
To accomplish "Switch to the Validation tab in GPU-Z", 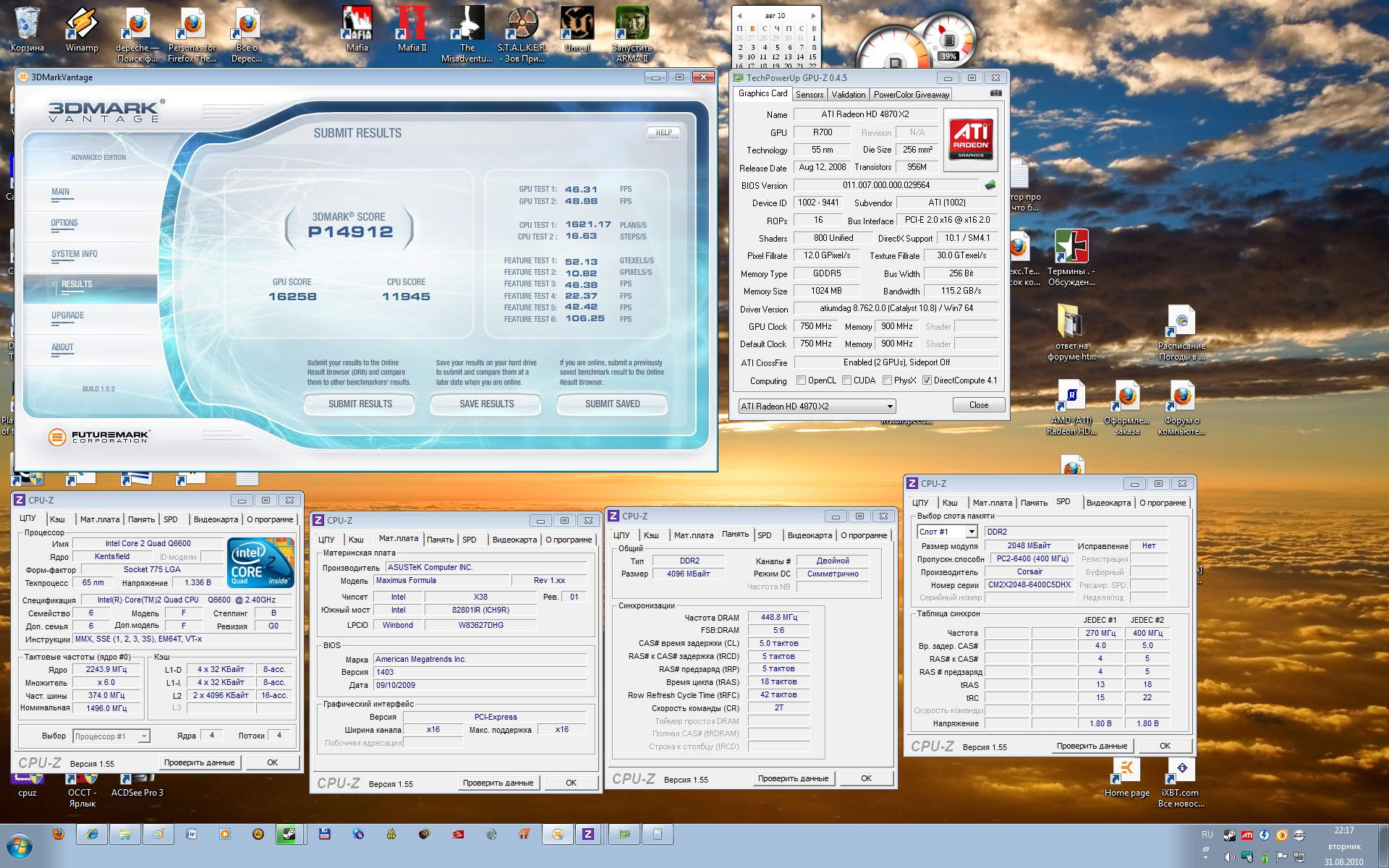I will pyautogui.click(x=849, y=95).
